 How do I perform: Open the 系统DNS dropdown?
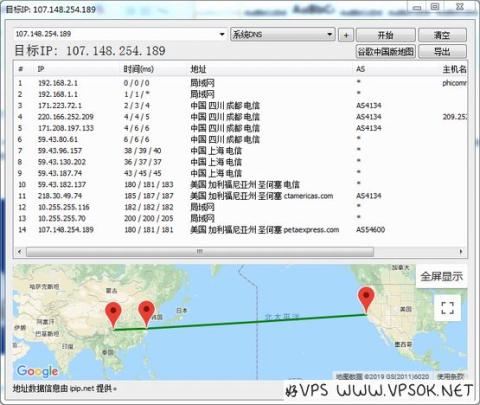(x=283, y=34)
